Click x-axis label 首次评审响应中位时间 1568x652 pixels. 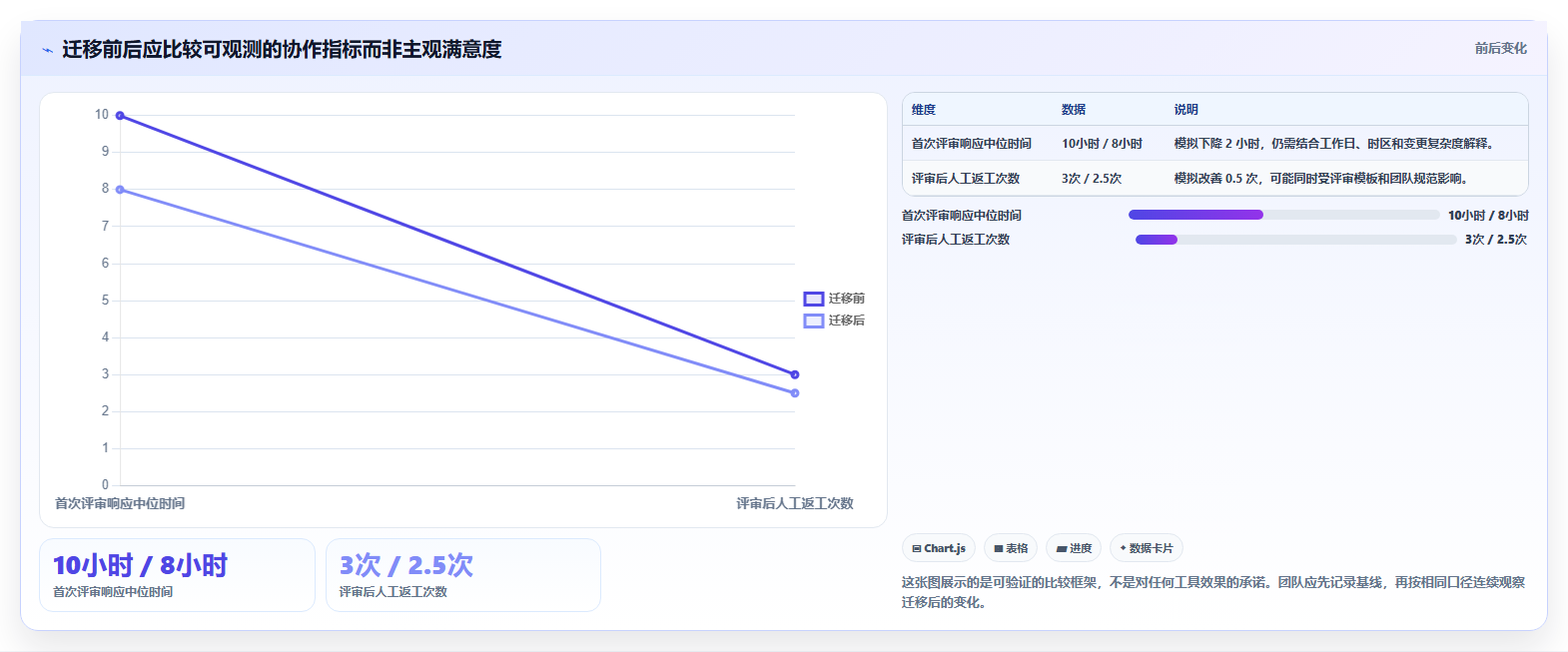point(120,503)
